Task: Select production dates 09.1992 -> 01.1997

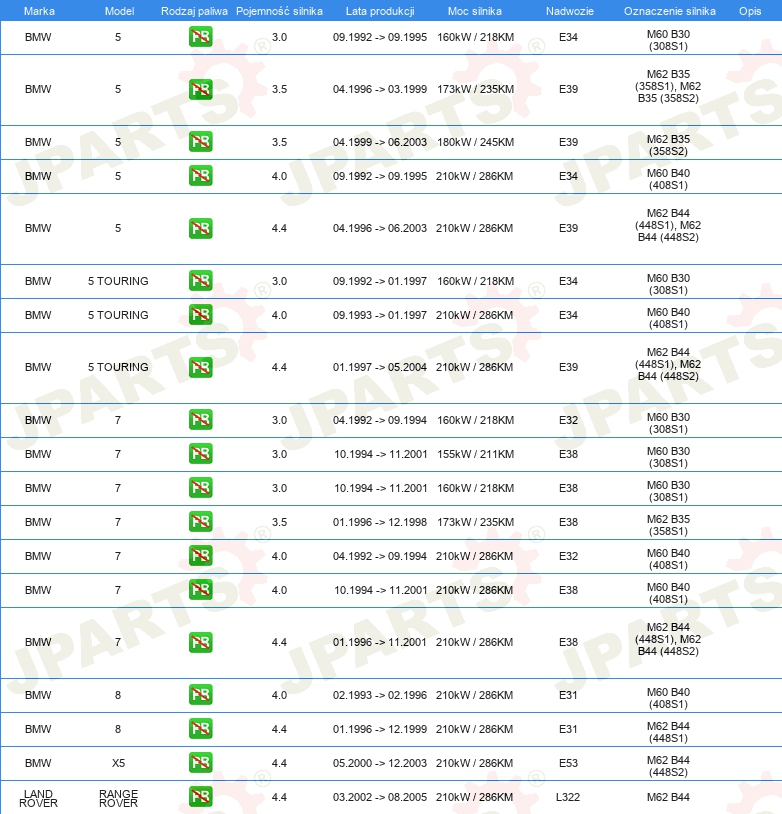Action: (x=380, y=281)
